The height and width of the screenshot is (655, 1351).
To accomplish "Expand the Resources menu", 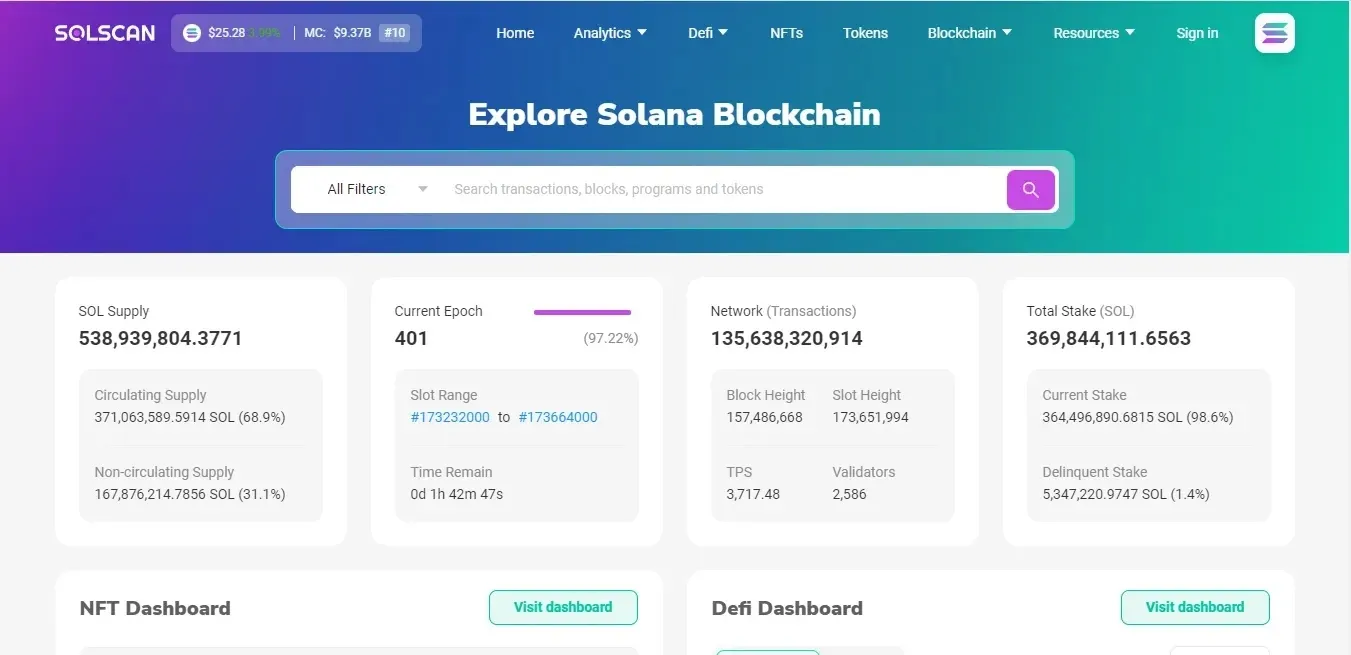I will click(x=1094, y=33).
